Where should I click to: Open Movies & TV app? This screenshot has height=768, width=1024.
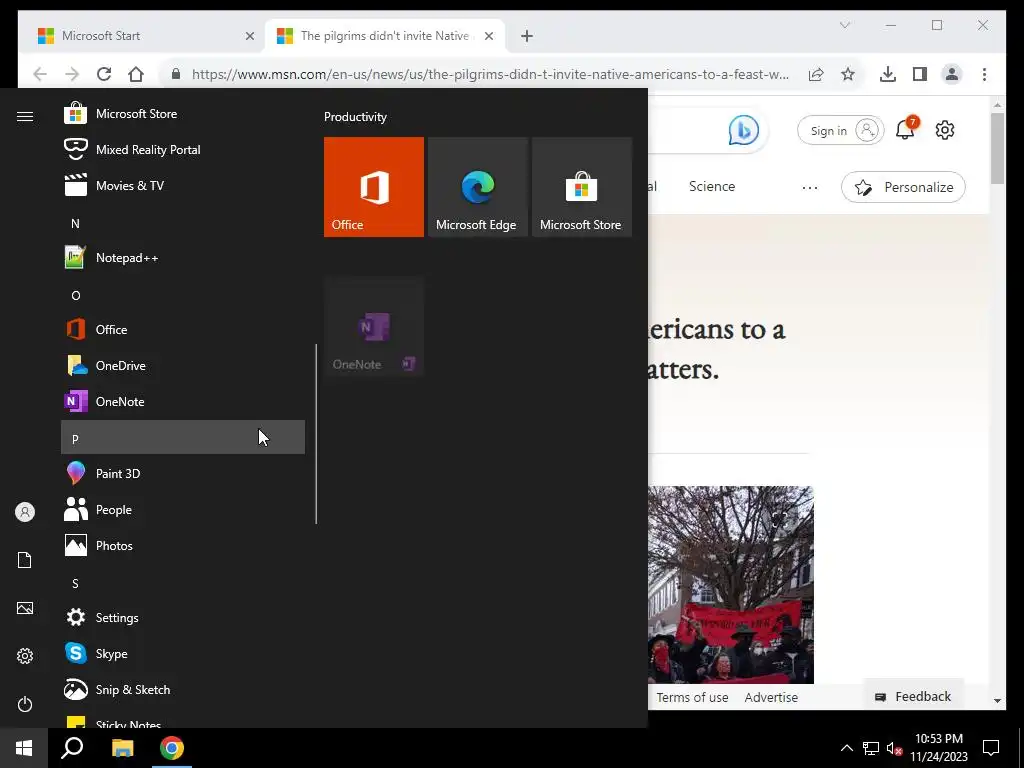pyautogui.click(x=183, y=185)
